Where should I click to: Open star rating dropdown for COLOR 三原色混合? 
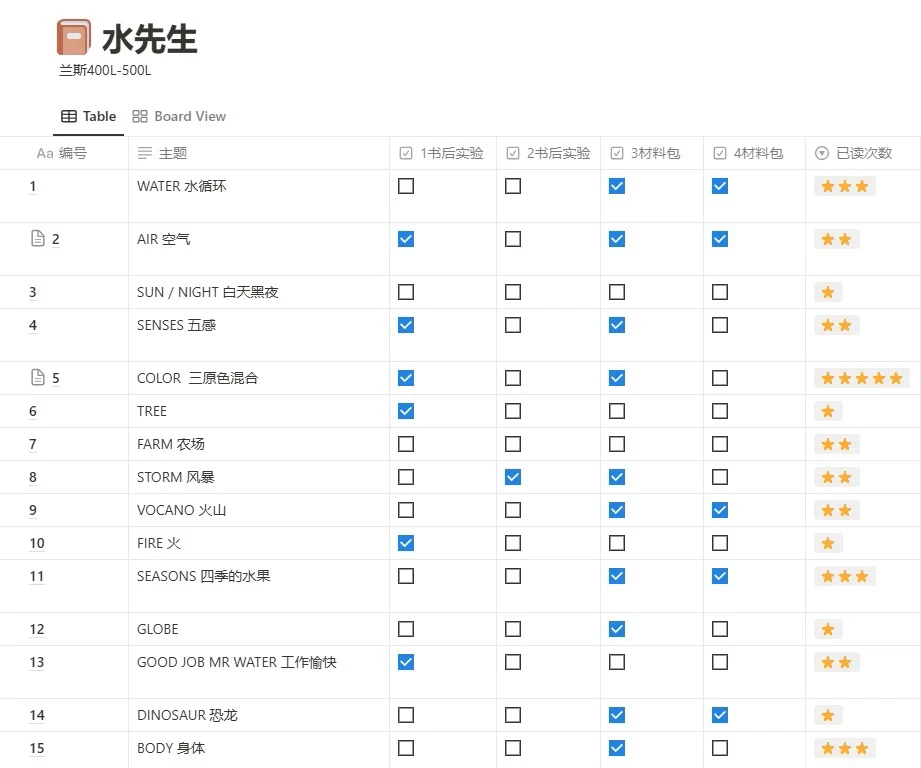tap(862, 378)
